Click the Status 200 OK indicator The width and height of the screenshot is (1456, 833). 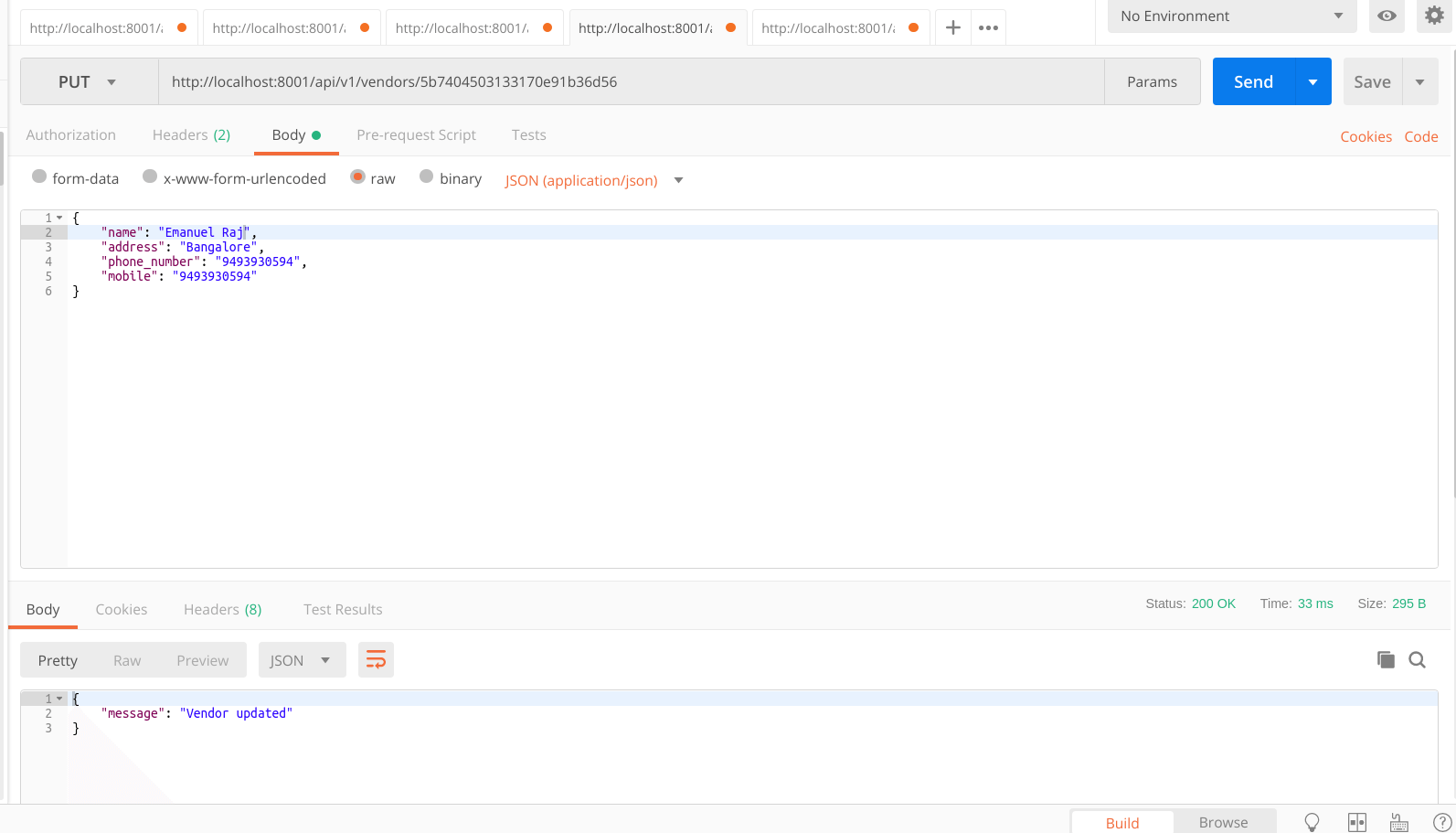pyautogui.click(x=1190, y=603)
